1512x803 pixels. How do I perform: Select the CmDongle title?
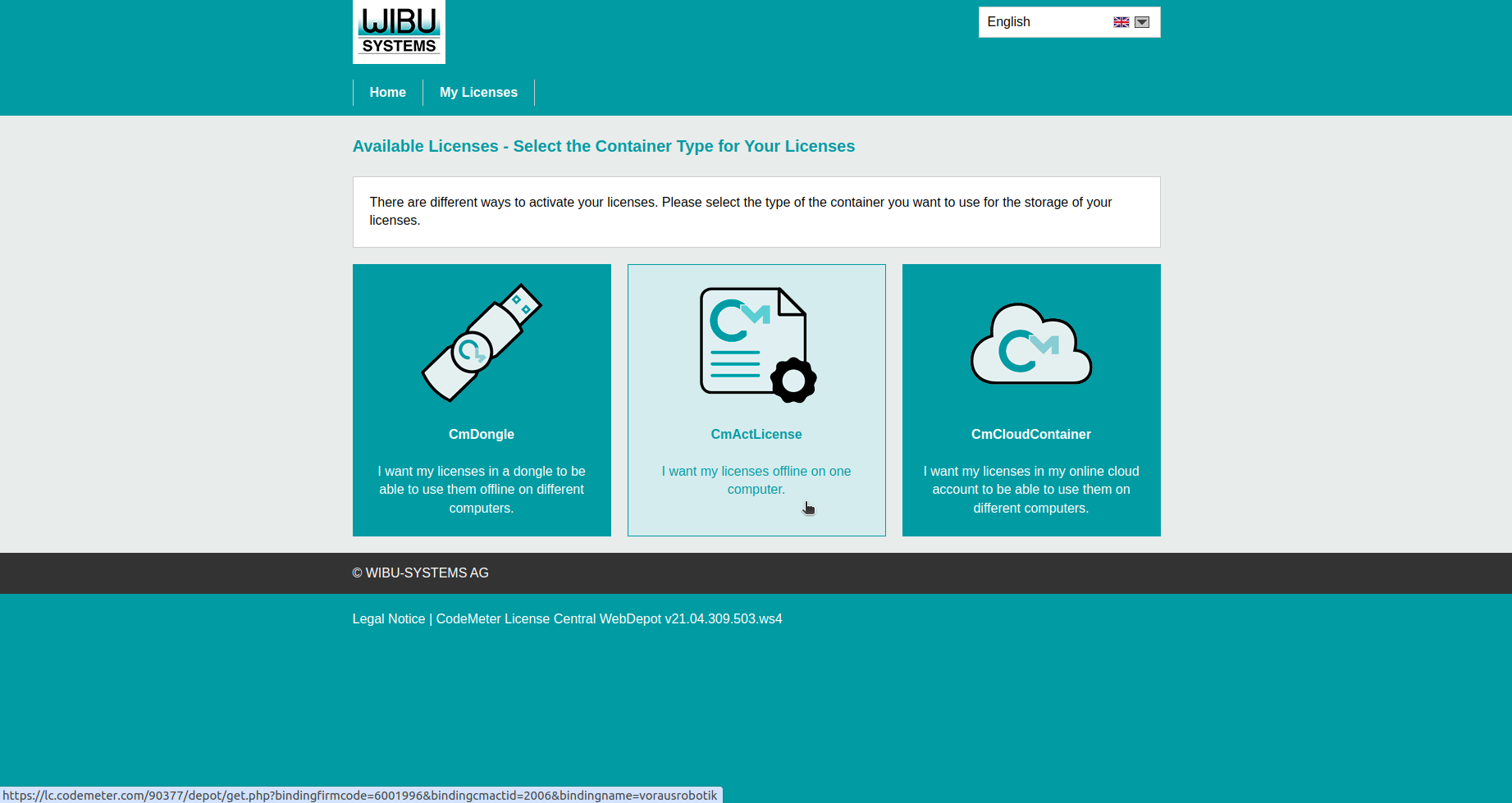click(482, 435)
